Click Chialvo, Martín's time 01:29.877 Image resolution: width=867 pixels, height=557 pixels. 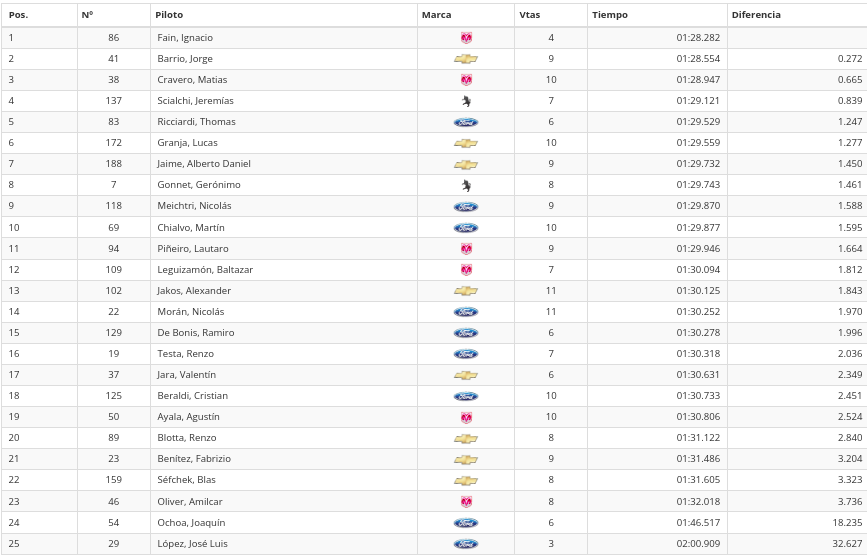click(x=697, y=227)
